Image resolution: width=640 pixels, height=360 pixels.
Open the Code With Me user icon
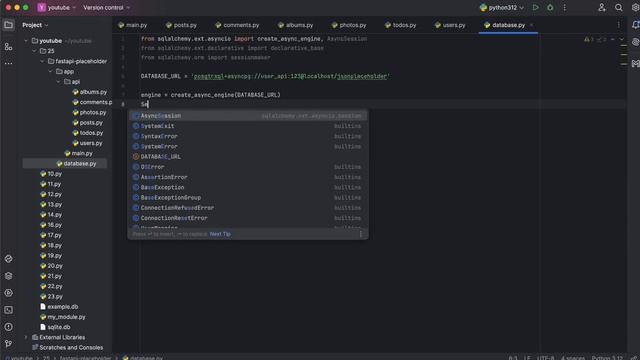pyautogui.click(x=602, y=7)
